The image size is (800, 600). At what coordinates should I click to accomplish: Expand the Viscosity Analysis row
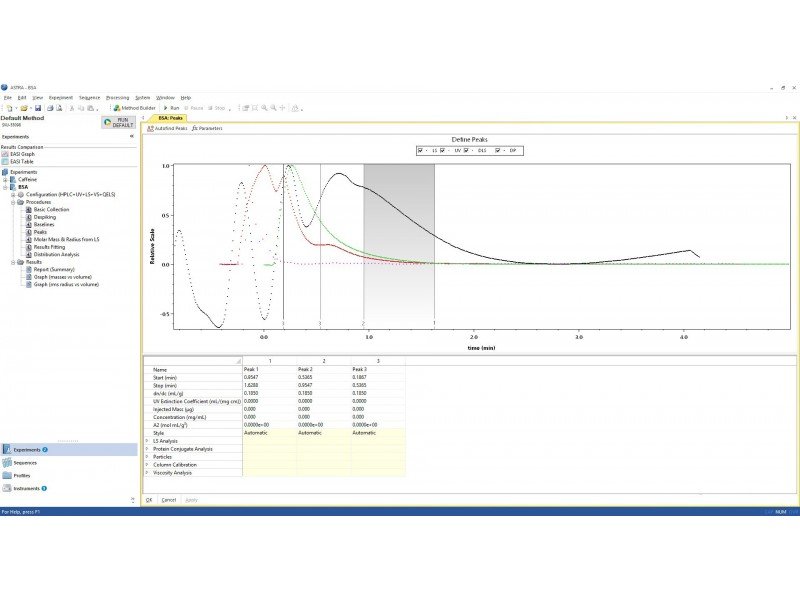pos(147,473)
